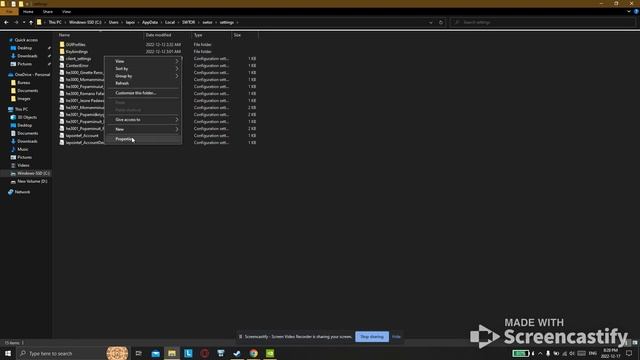Click the Forward navigation arrow
The width and height of the screenshot is (640, 360).
(x=16, y=22)
